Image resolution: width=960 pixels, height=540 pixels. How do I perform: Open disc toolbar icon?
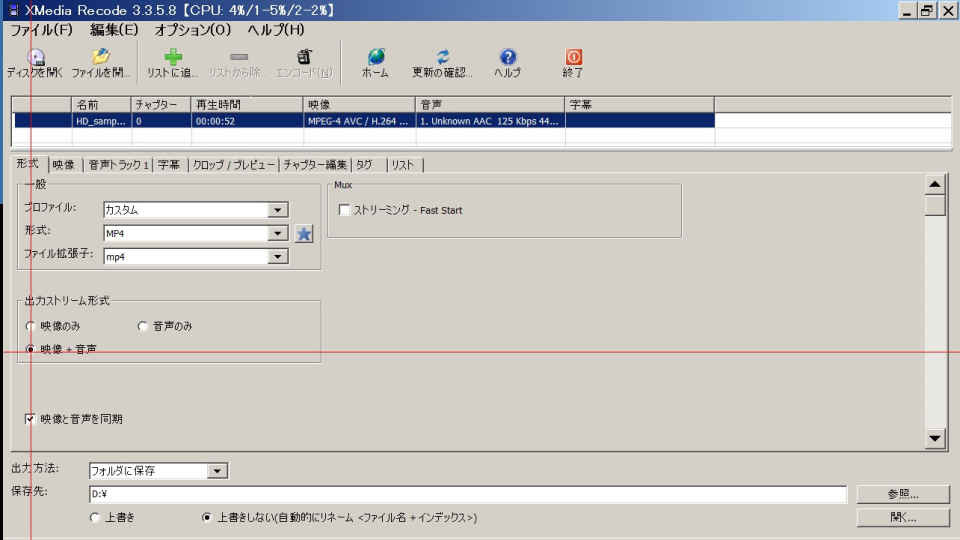pos(36,58)
